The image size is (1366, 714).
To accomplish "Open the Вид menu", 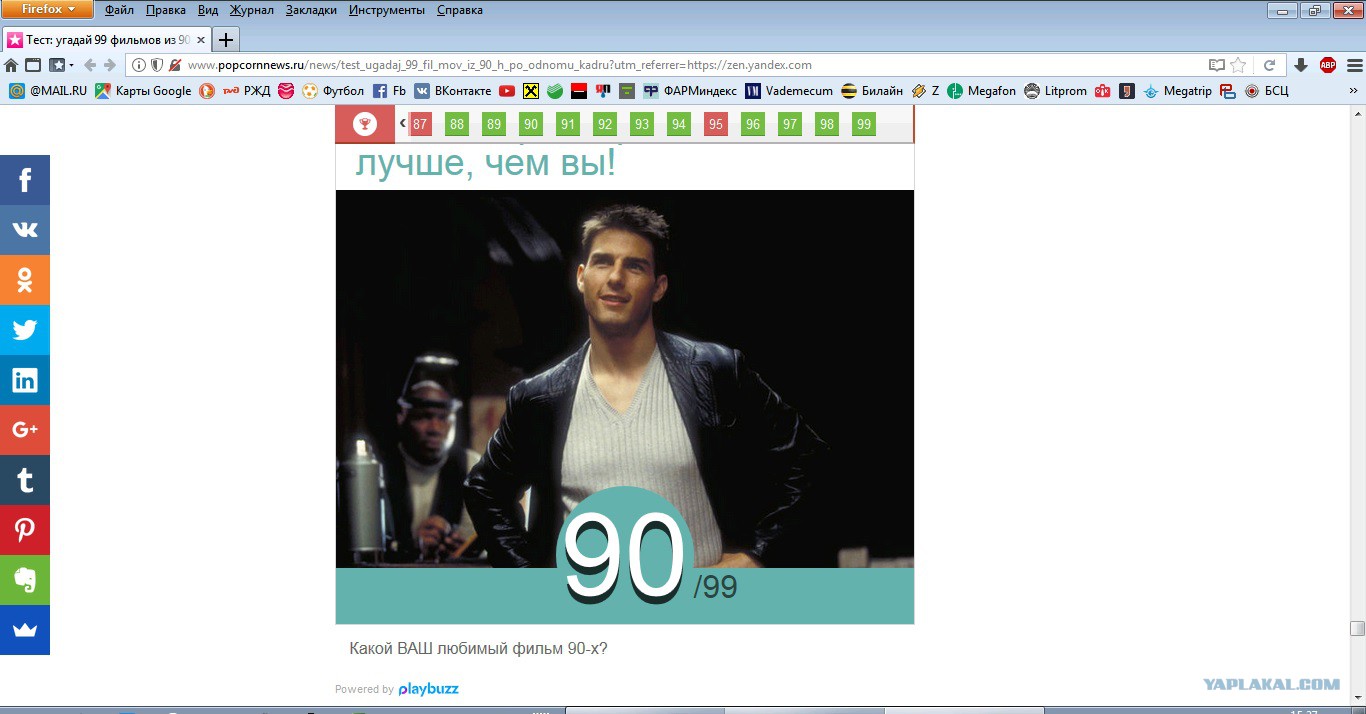I will pos(208,10).
